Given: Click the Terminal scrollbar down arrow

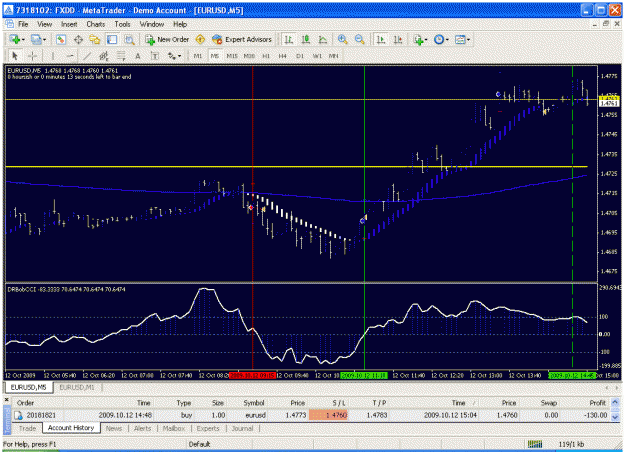Looking at the screenshot, I should pyautogui.click(x=615, y=417).
